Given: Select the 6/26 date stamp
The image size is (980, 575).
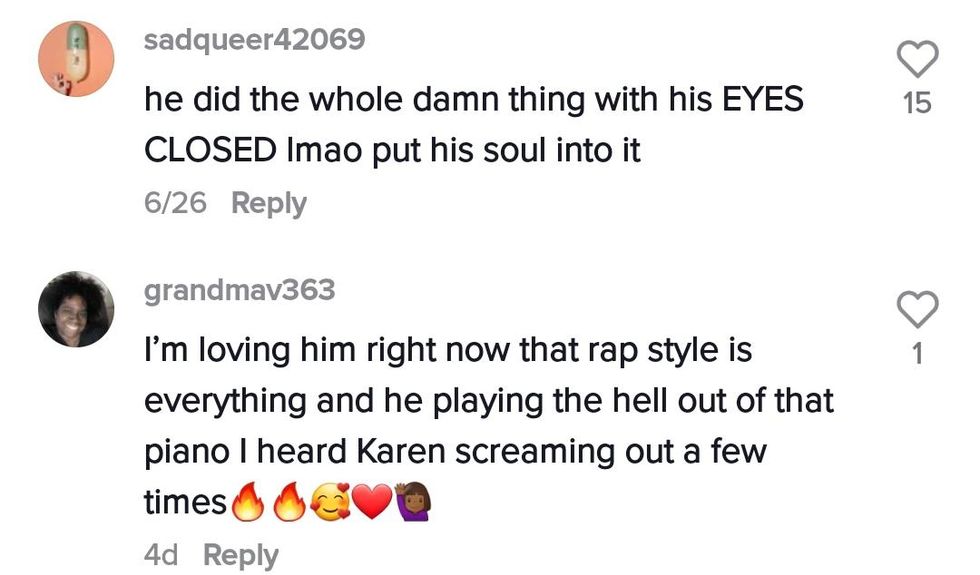Looking at the screenshot, I should (x=175, y=203).
